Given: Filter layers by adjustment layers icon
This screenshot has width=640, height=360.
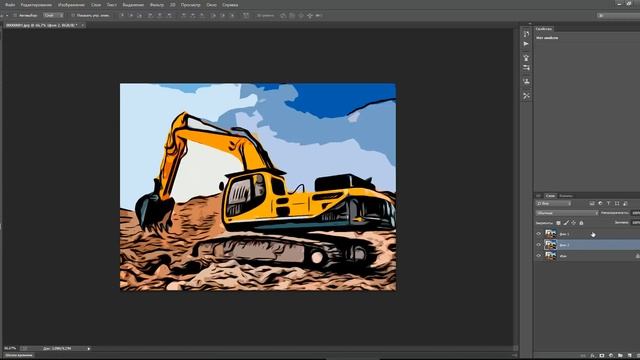Looking at the screenshot, I should tap(600, 203).
